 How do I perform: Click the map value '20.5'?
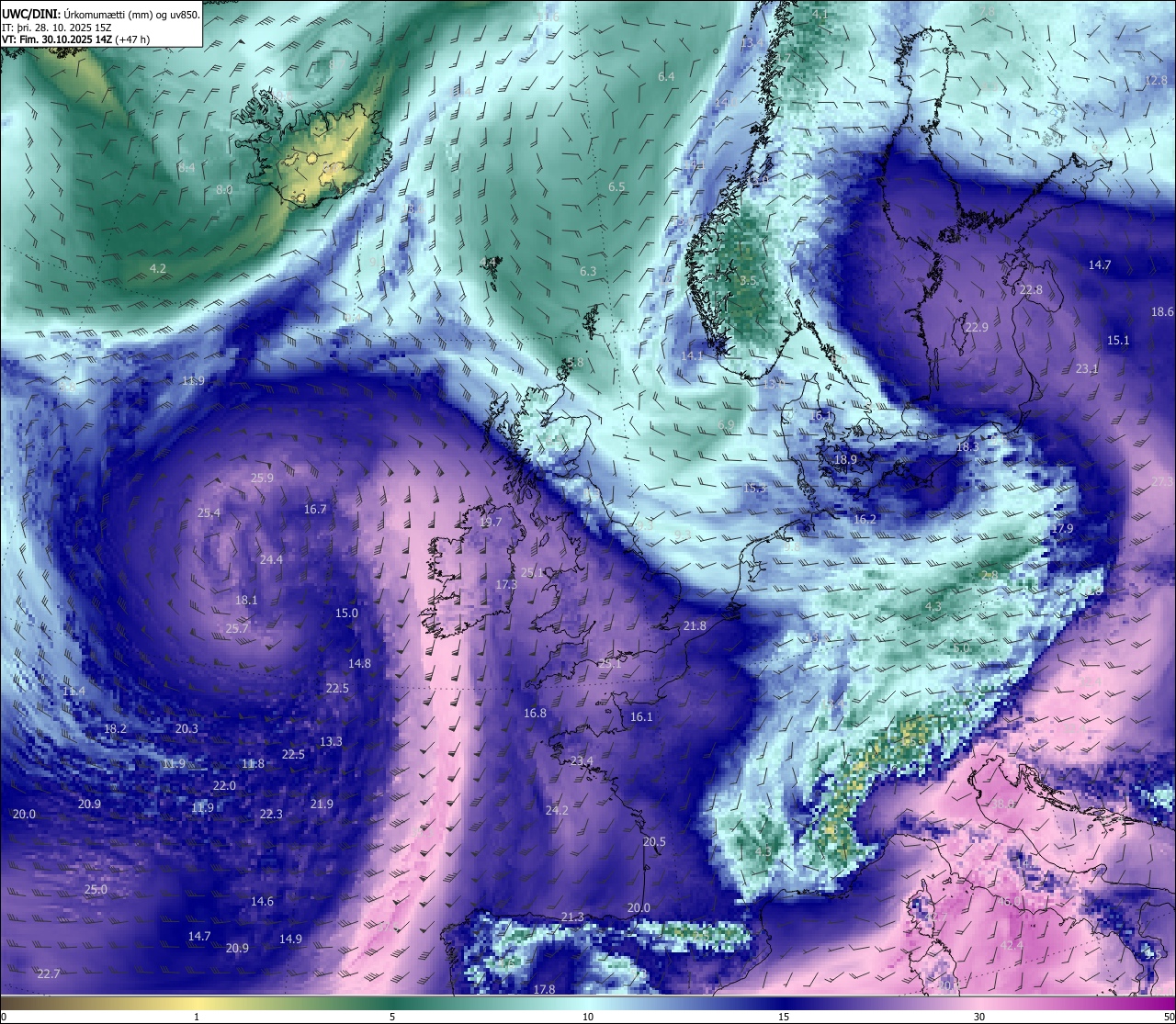click(x=654, y=841)
